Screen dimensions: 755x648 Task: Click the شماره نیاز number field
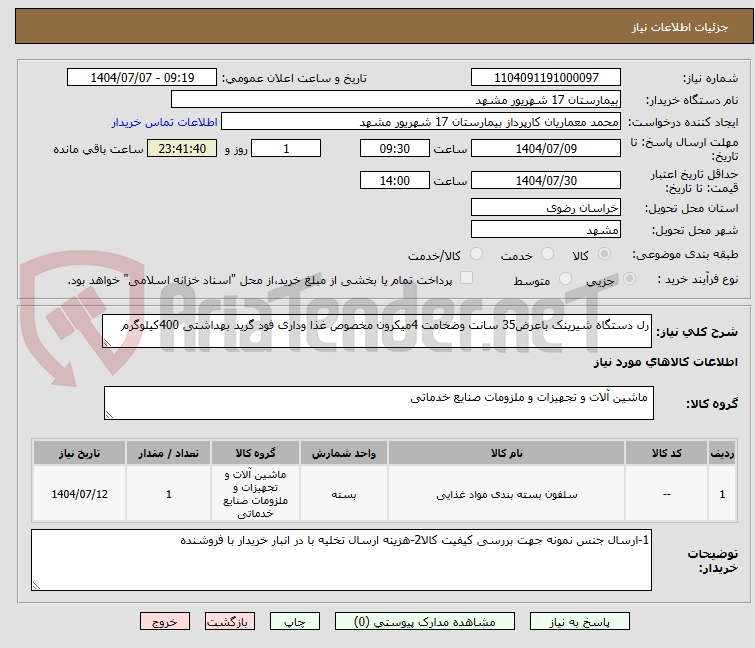546,78
